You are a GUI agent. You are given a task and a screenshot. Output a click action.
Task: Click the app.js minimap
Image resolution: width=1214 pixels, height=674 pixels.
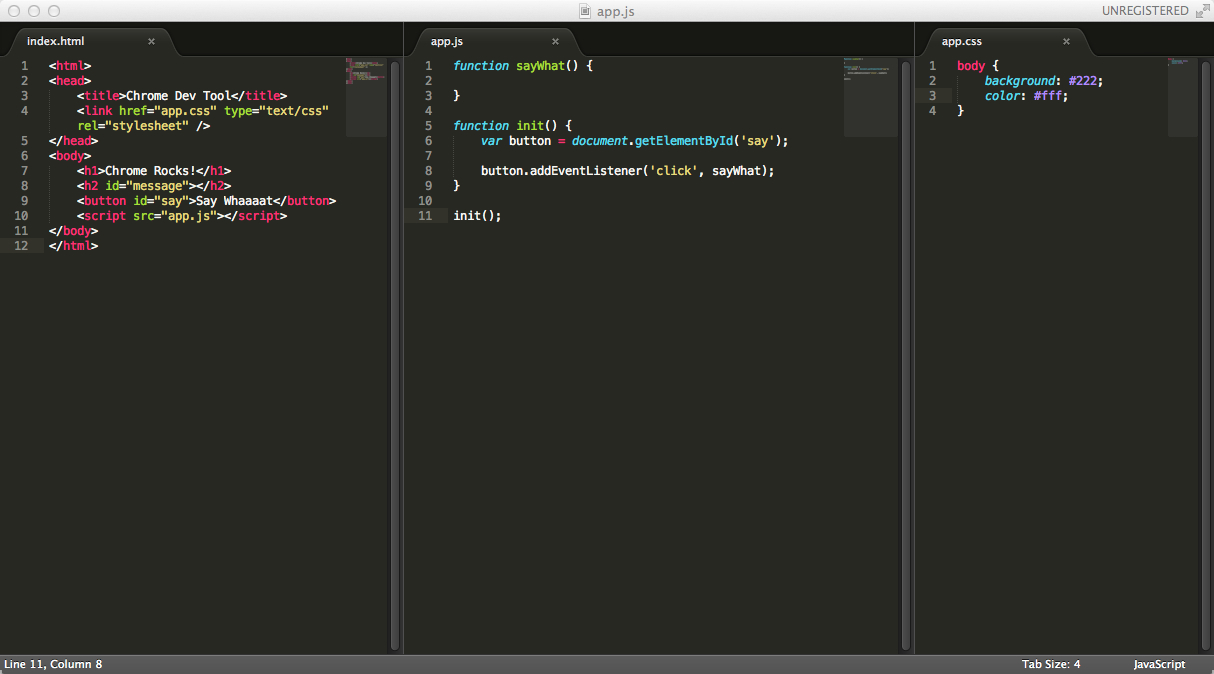pyautogui.click(x=870, y=96)
